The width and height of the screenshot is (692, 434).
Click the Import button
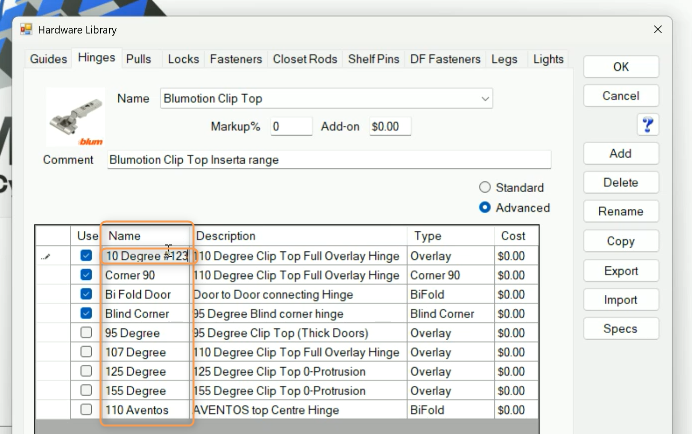(621, 300)
